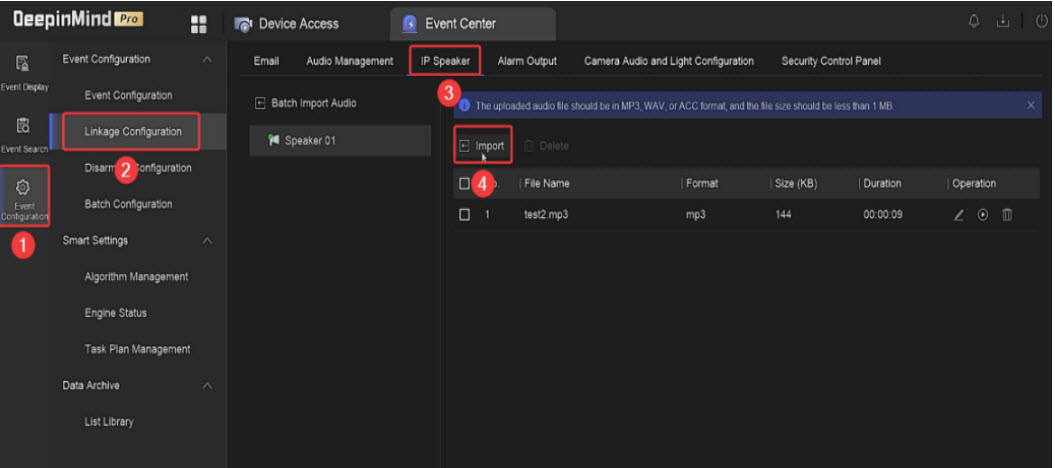Collapse the Event Configuration section
Screen dimensions: 1055x468
[x=207, y=60]
